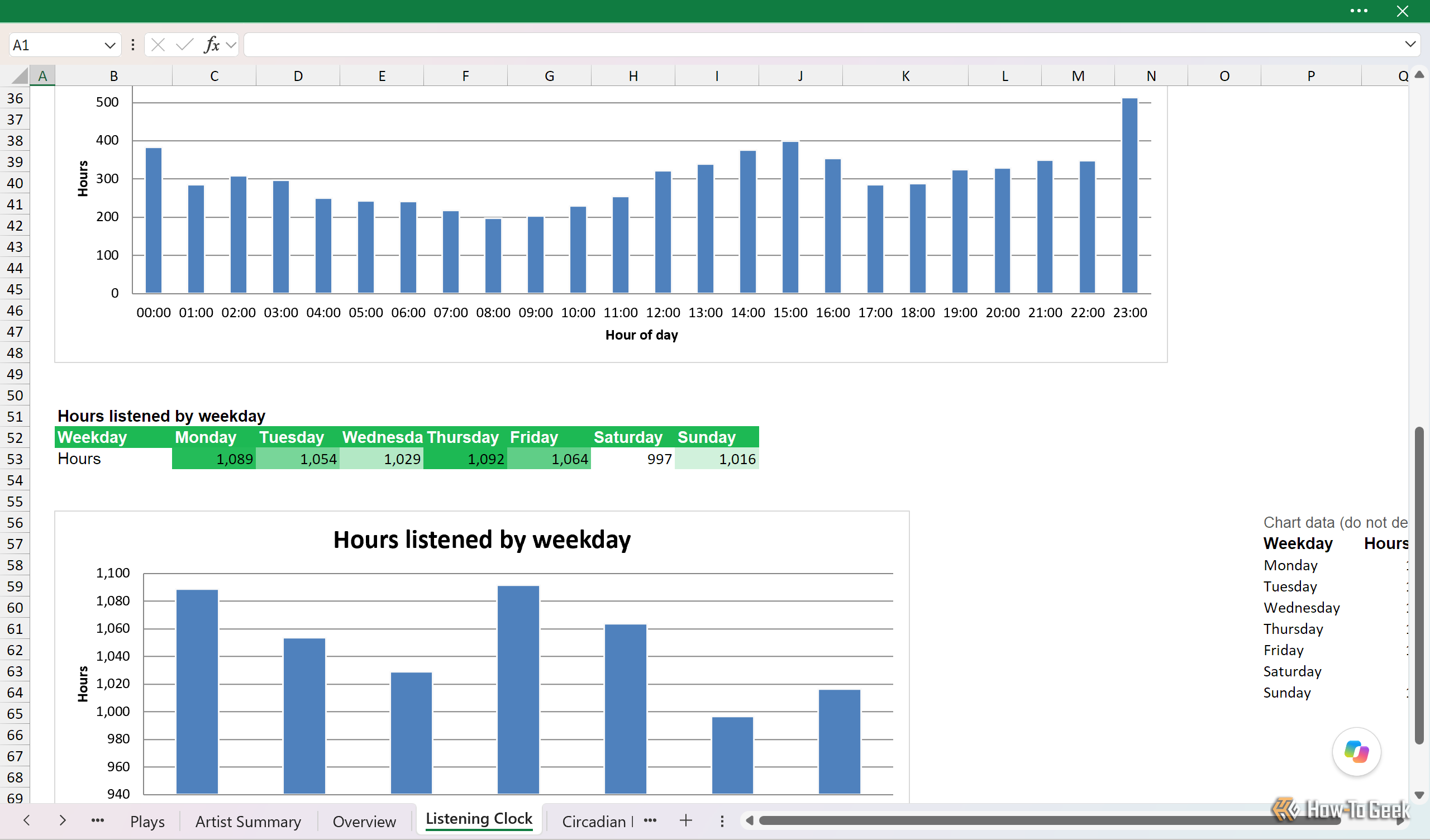1430x840 pixels.
Task: Select the Tuesday header cell
Action: coord(298,438)
